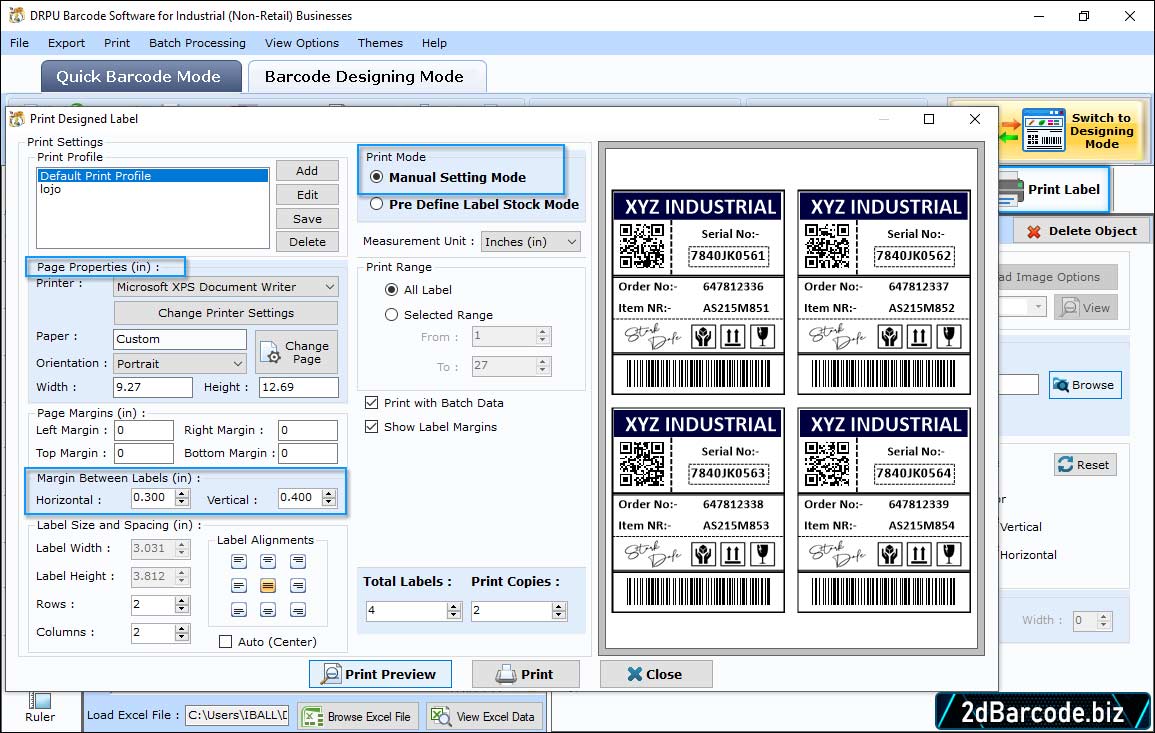Open Measurement Unit Inches dropdown
Screen dimensions: 1155x733
click(x=530, y=242)
